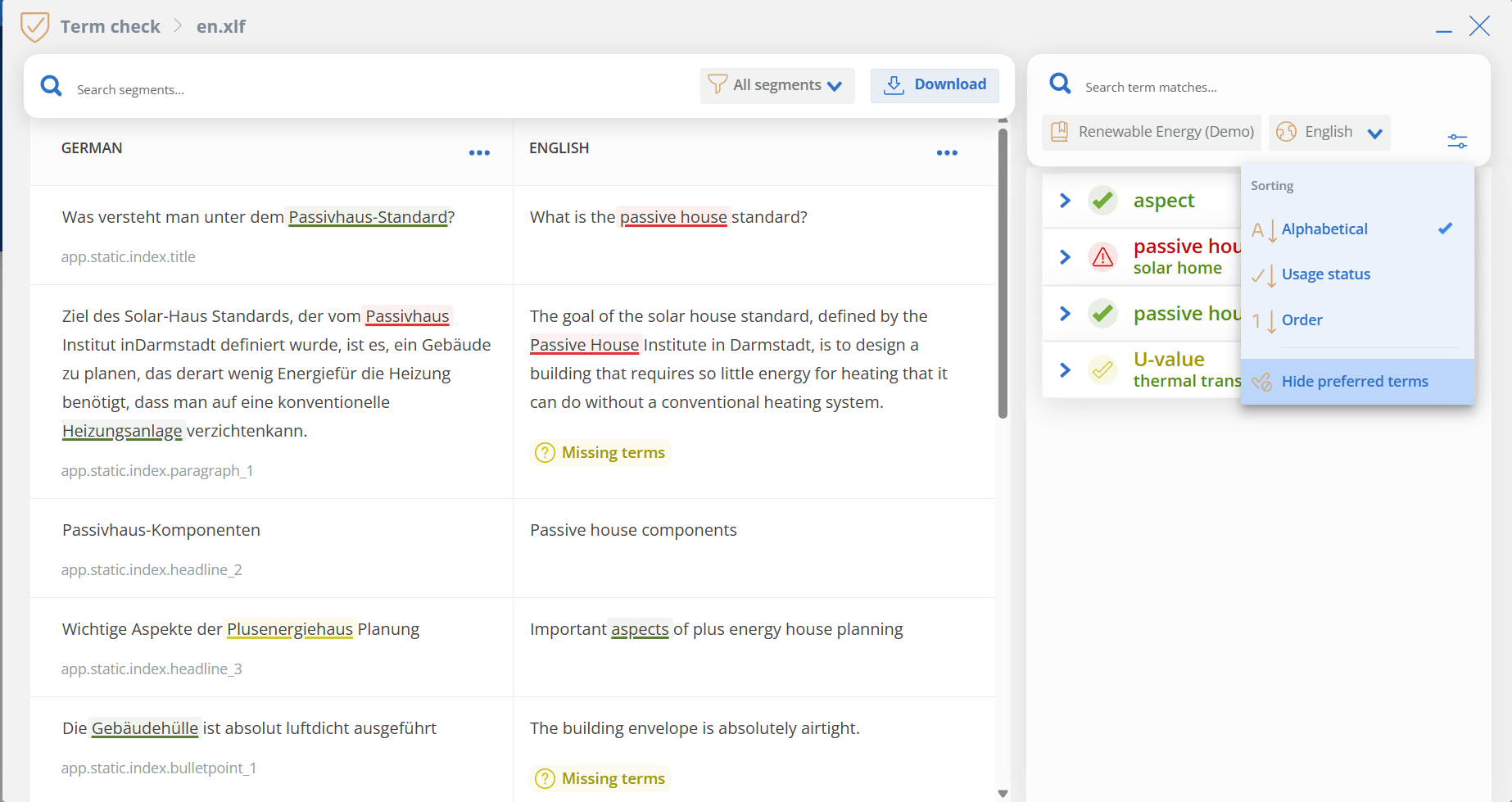Sort terms by Order
The image size is (1512, 802).
pos(1357,320)
